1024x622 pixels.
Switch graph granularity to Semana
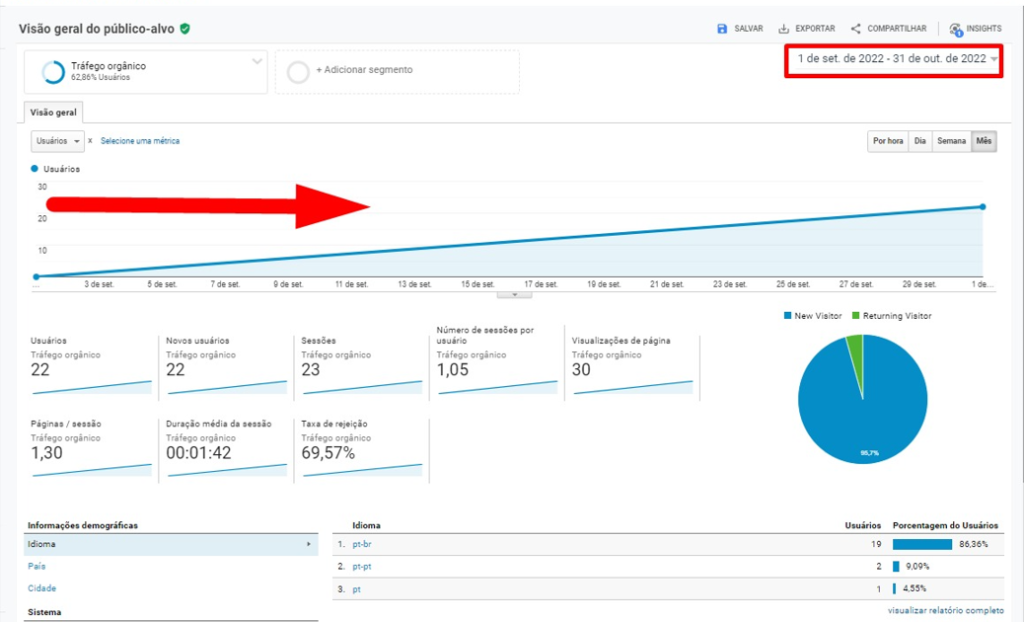pyautogui.click(x=951, y=141)
